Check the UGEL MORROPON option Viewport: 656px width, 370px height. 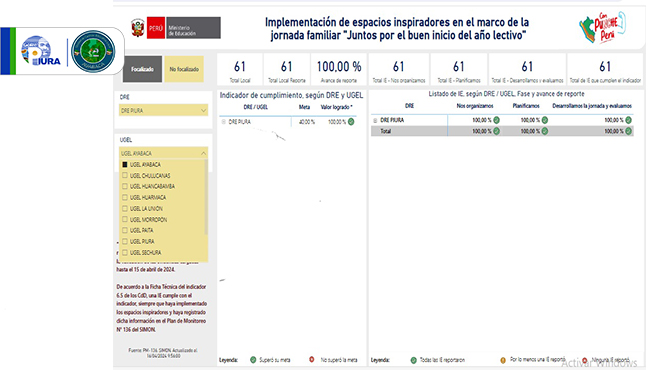(125, 219)
